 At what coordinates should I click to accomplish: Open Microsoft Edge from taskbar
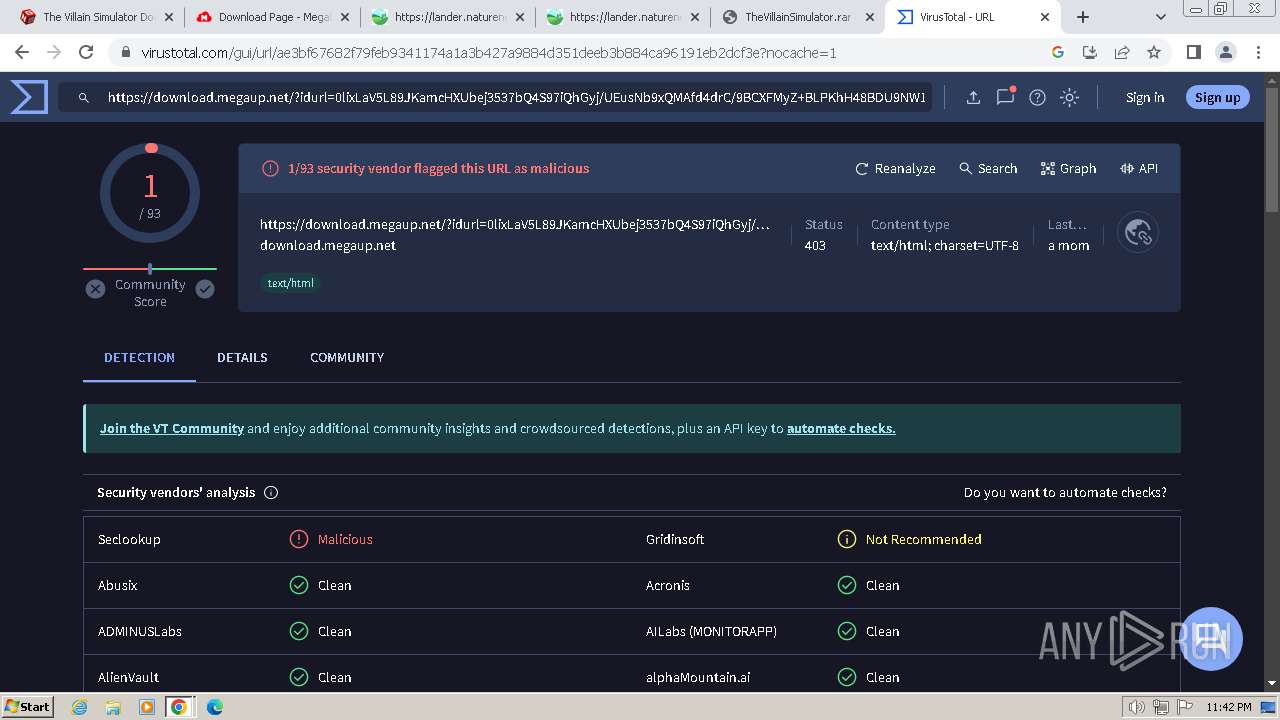pos(214,707)
